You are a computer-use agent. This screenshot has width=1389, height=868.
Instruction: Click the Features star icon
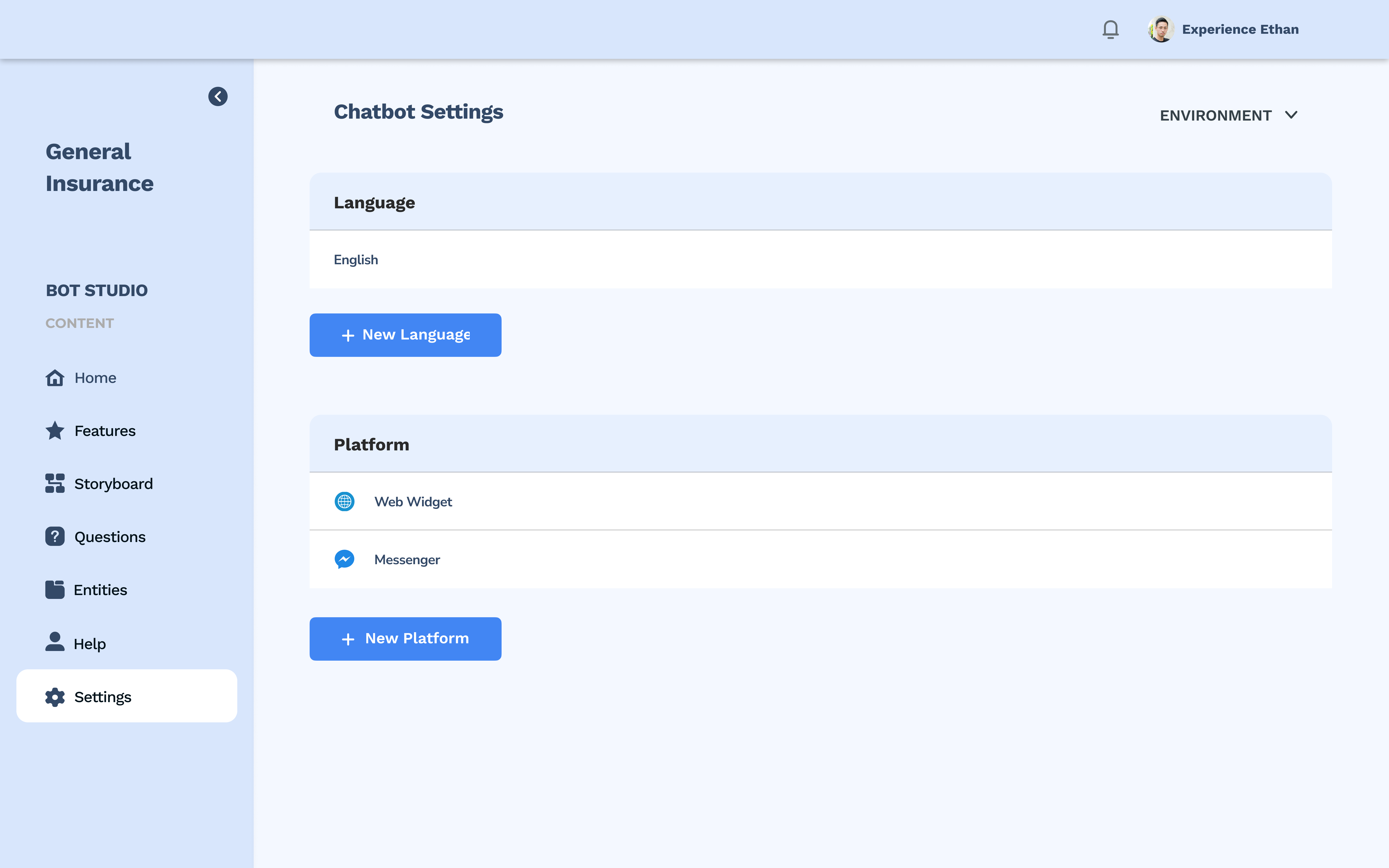[55, 431]
